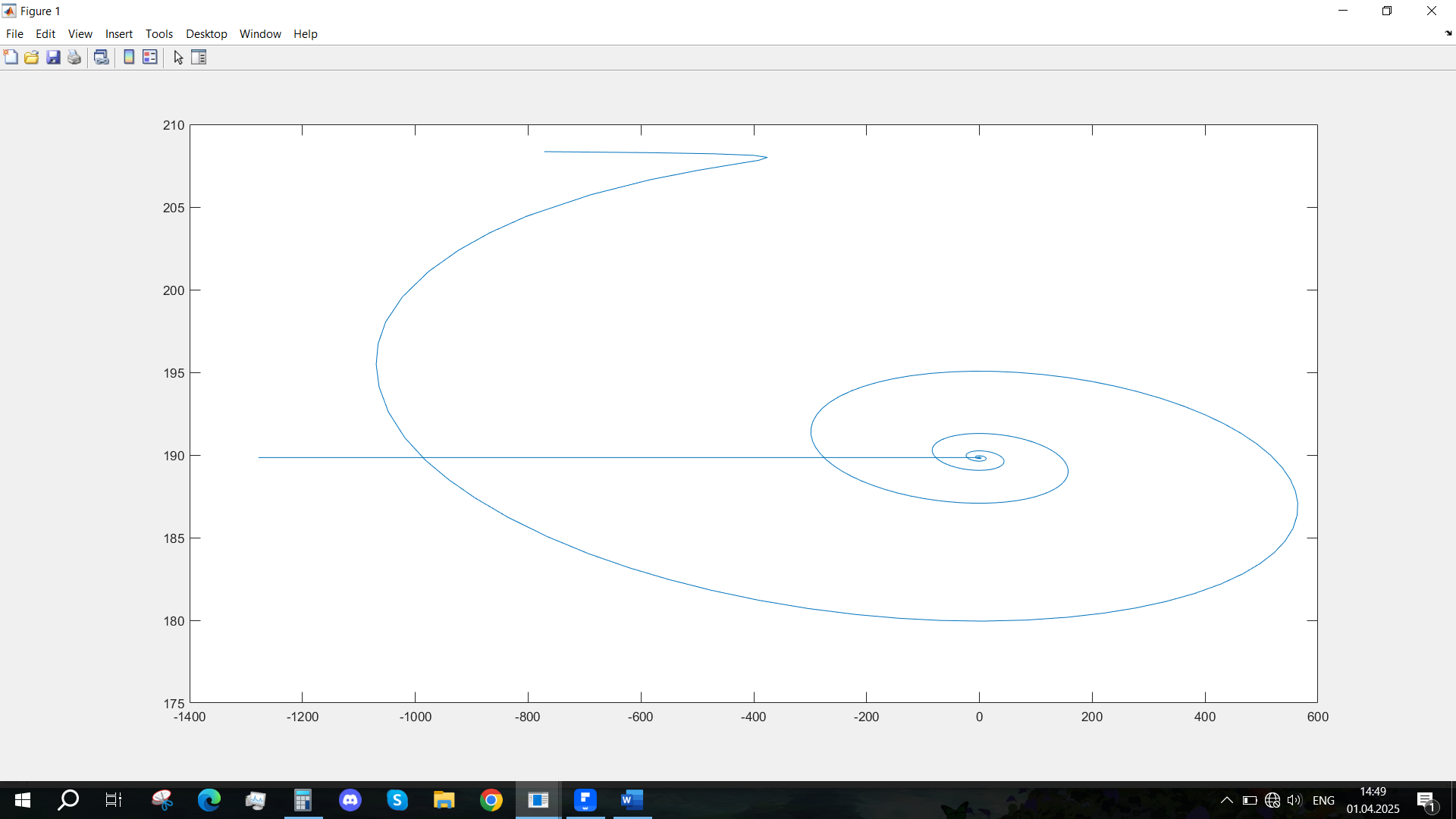The image size is (1456, 819).
Task: Open the Desktop menu
Action: (206, 33)
